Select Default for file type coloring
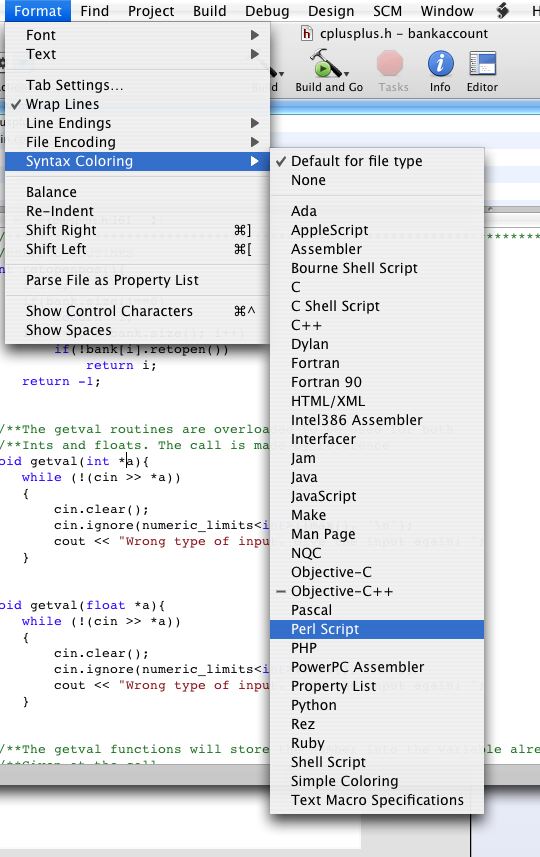The image size is (540, 857). click(x=377, y=161)
